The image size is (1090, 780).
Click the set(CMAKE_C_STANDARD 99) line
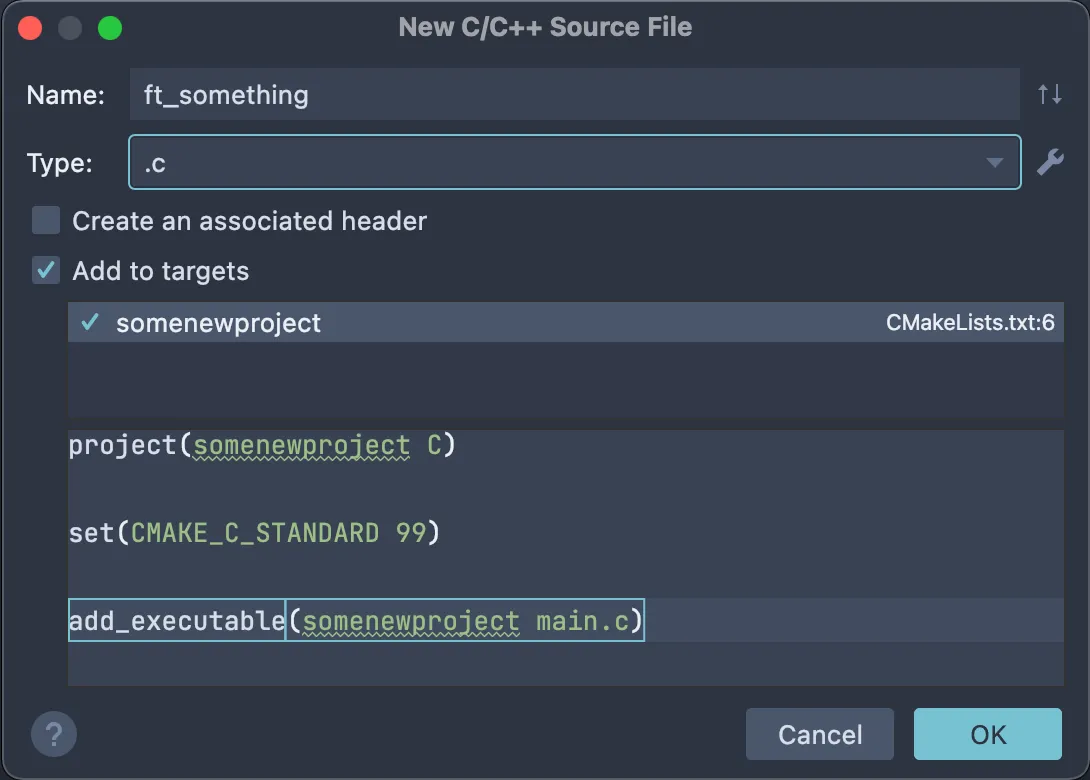point(254,532)
